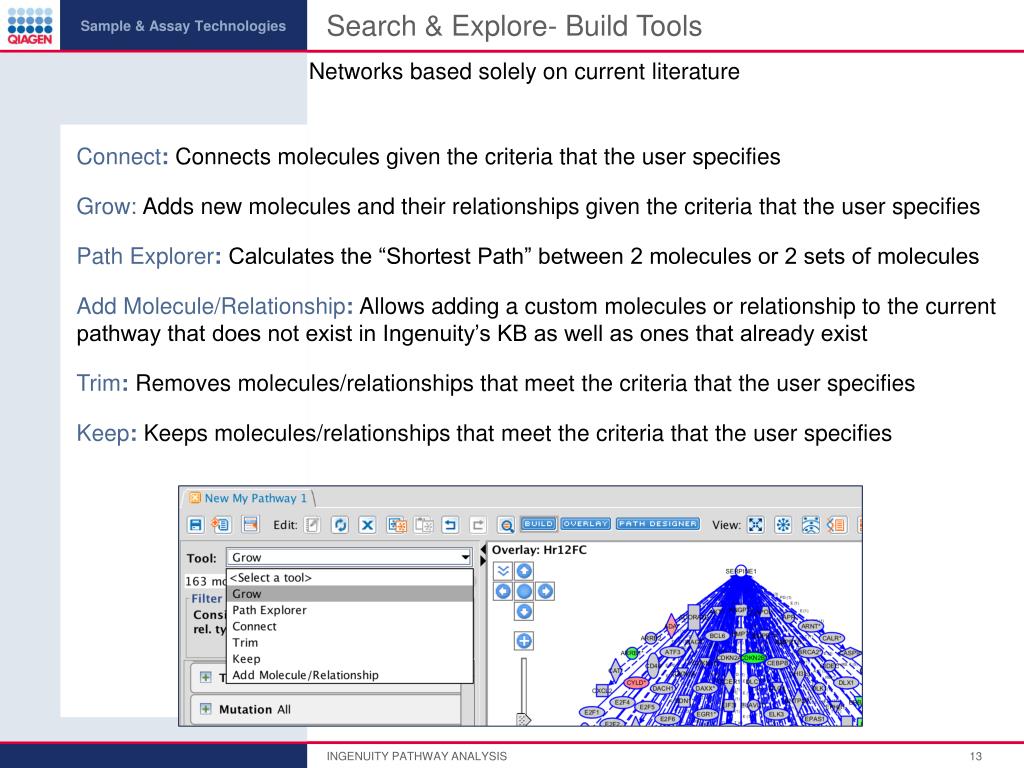Click the BUILD button
This screenshot has width=1024, height=768.
point(538,524)
